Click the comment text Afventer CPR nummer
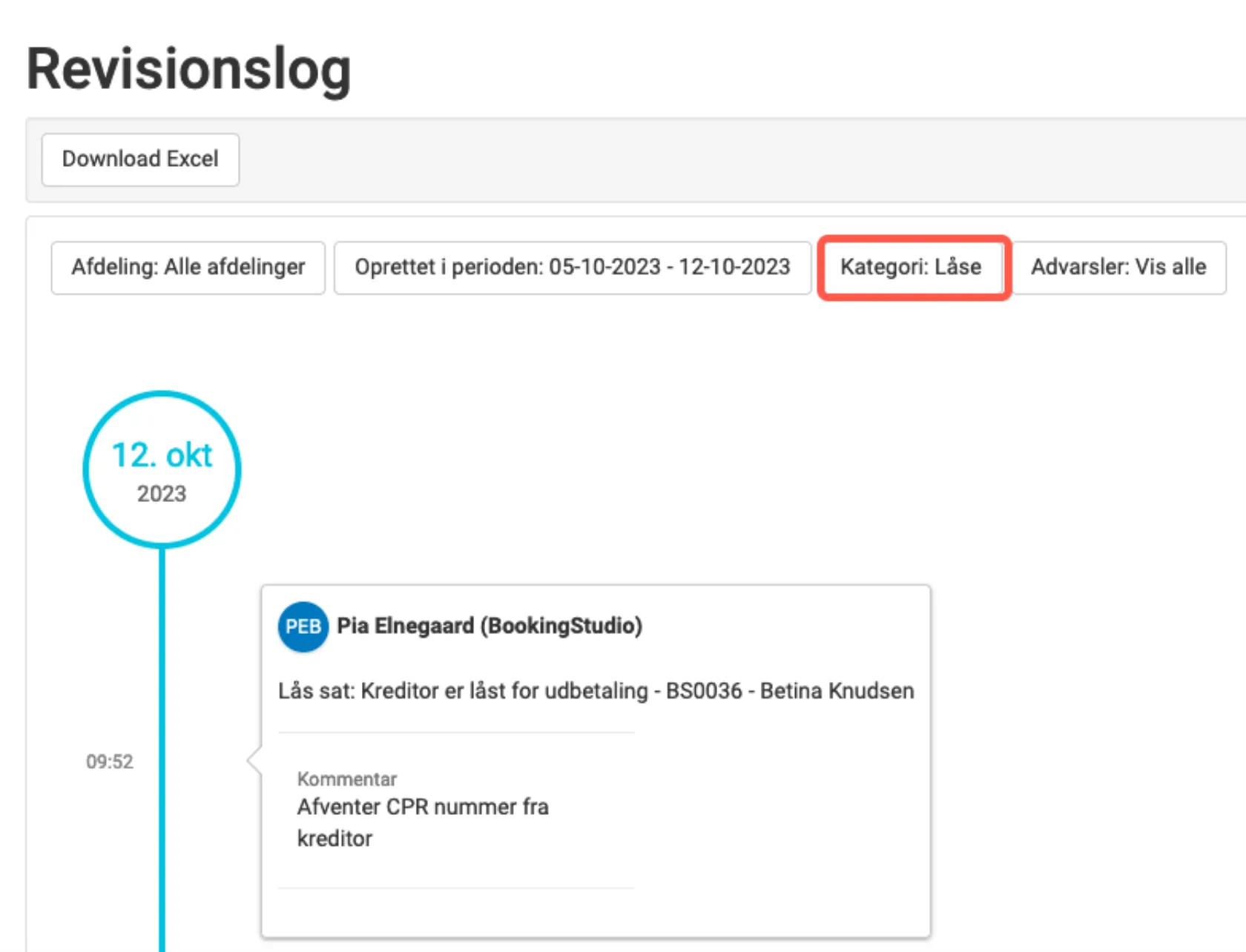This screenshot has height=952, width=1246. [x=423, y=807]
